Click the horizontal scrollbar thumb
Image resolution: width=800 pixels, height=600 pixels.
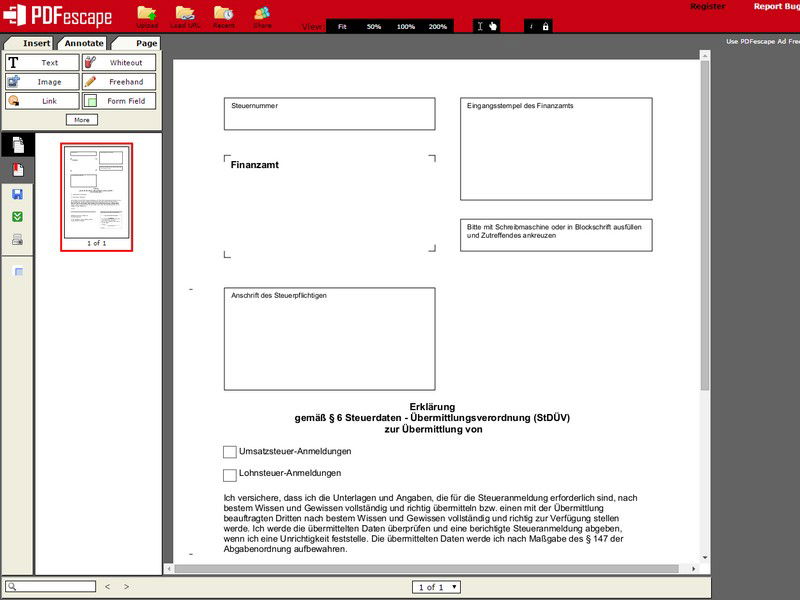427,568
